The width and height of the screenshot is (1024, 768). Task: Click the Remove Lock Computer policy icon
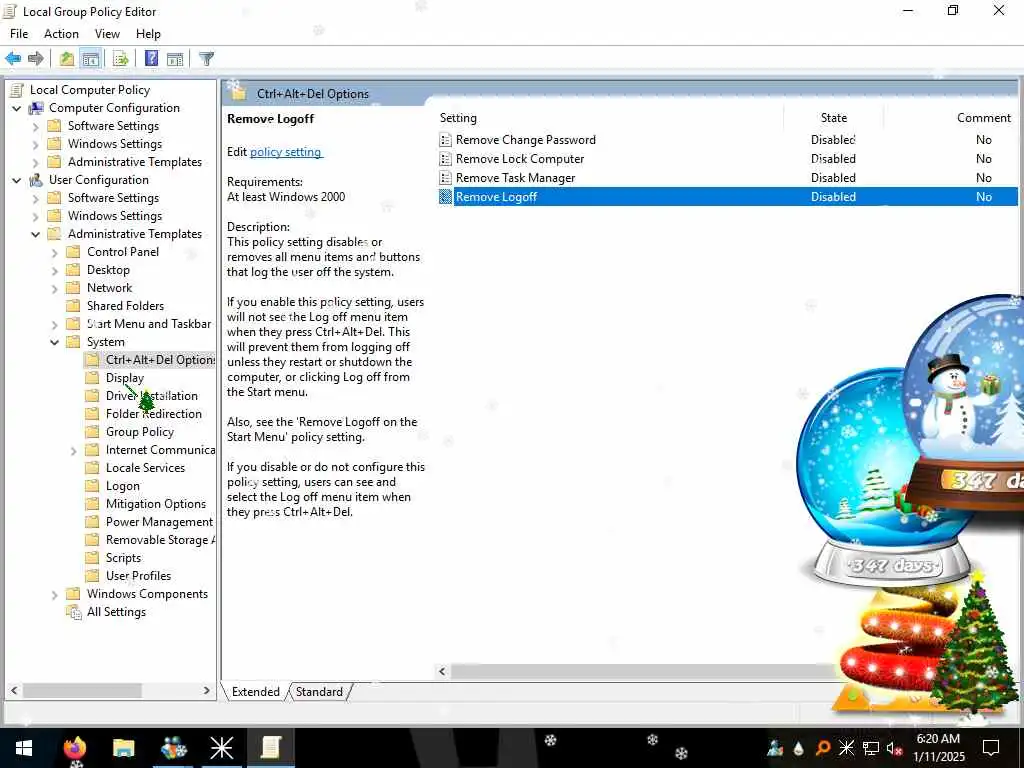(445, 159)
